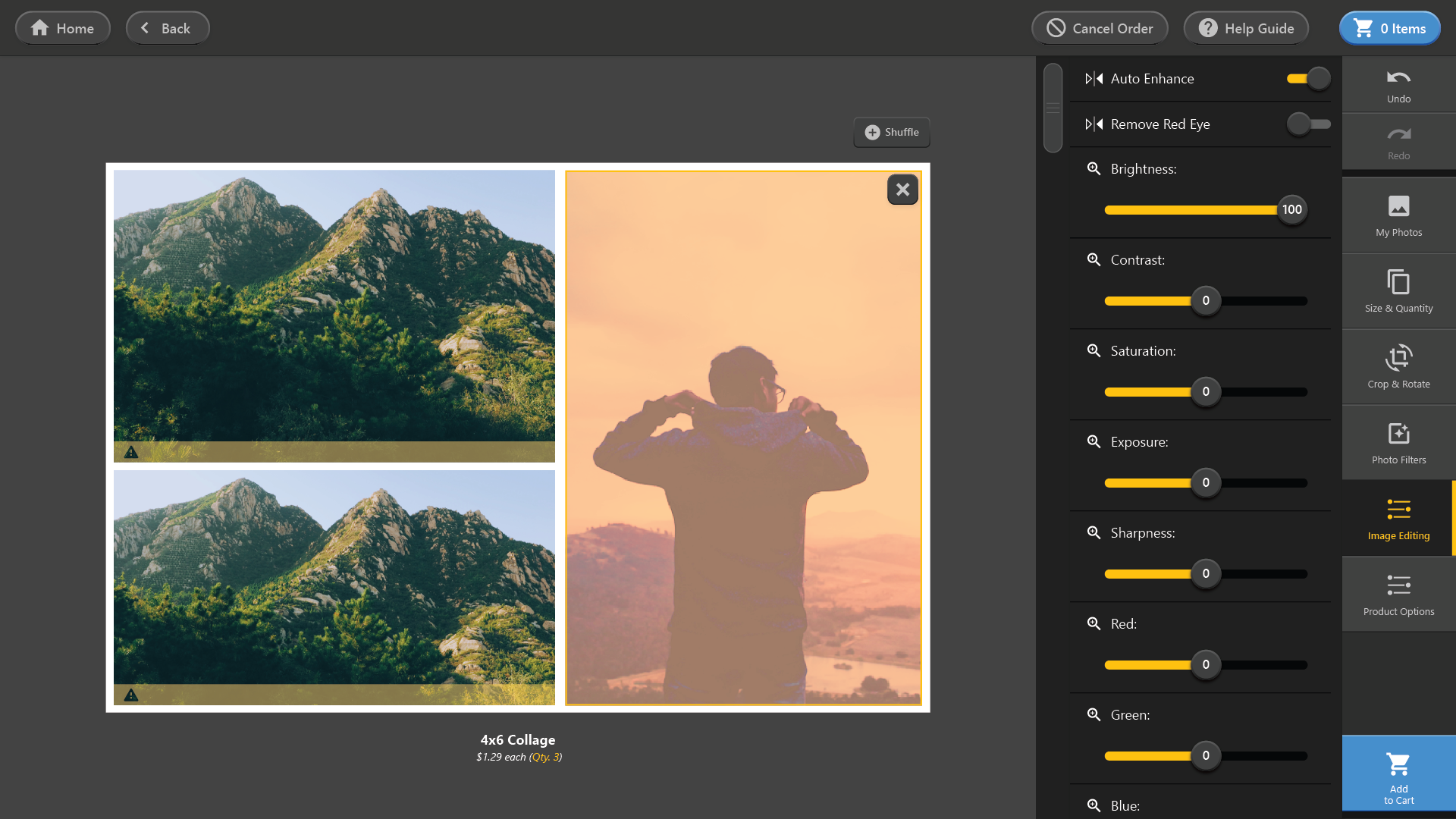Click the magnifier icon next to Blue
This screenshot has height=819, width=1456.
point(1094,805)
